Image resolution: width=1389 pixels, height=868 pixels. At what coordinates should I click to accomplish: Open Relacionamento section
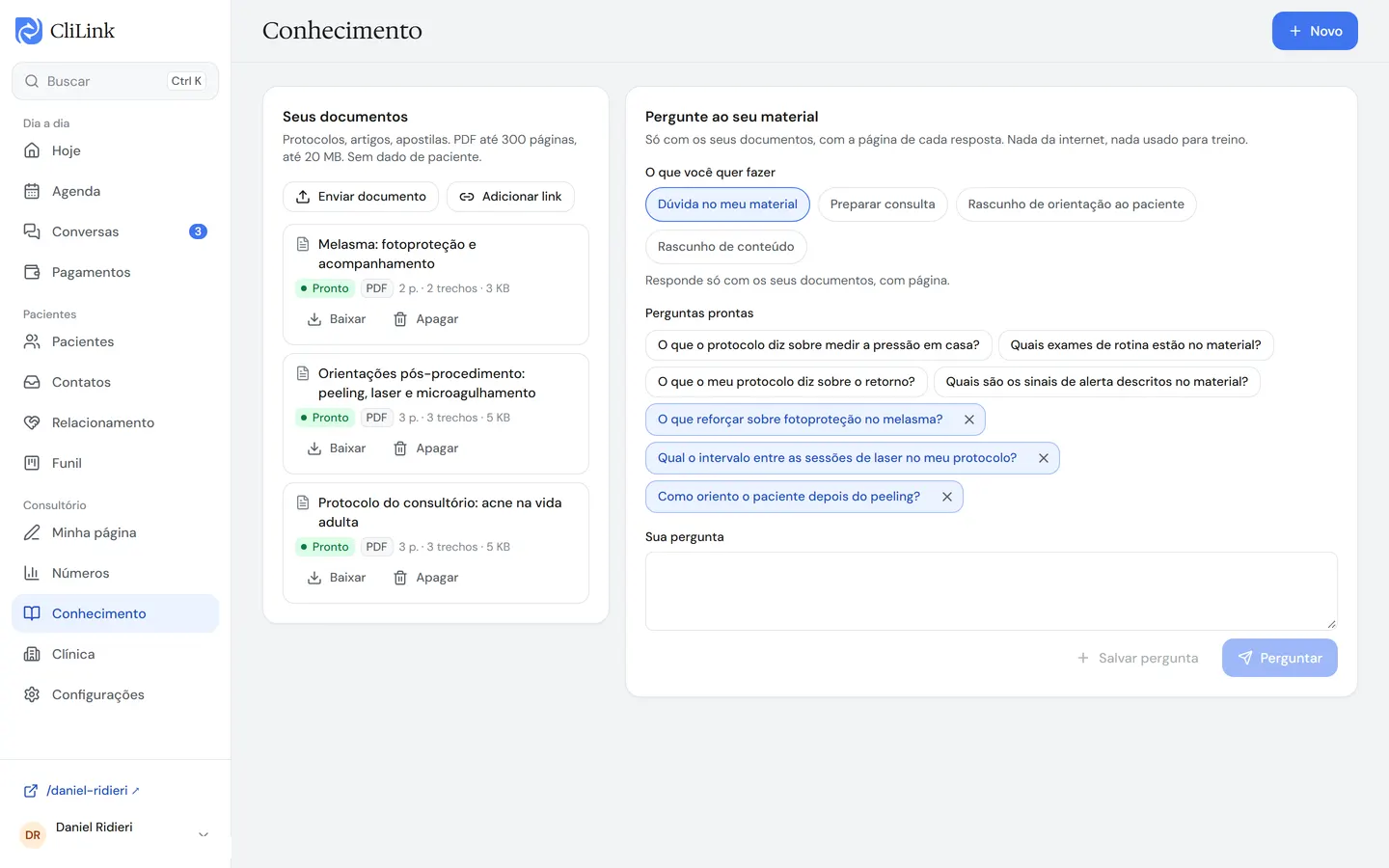coord(115,422)
